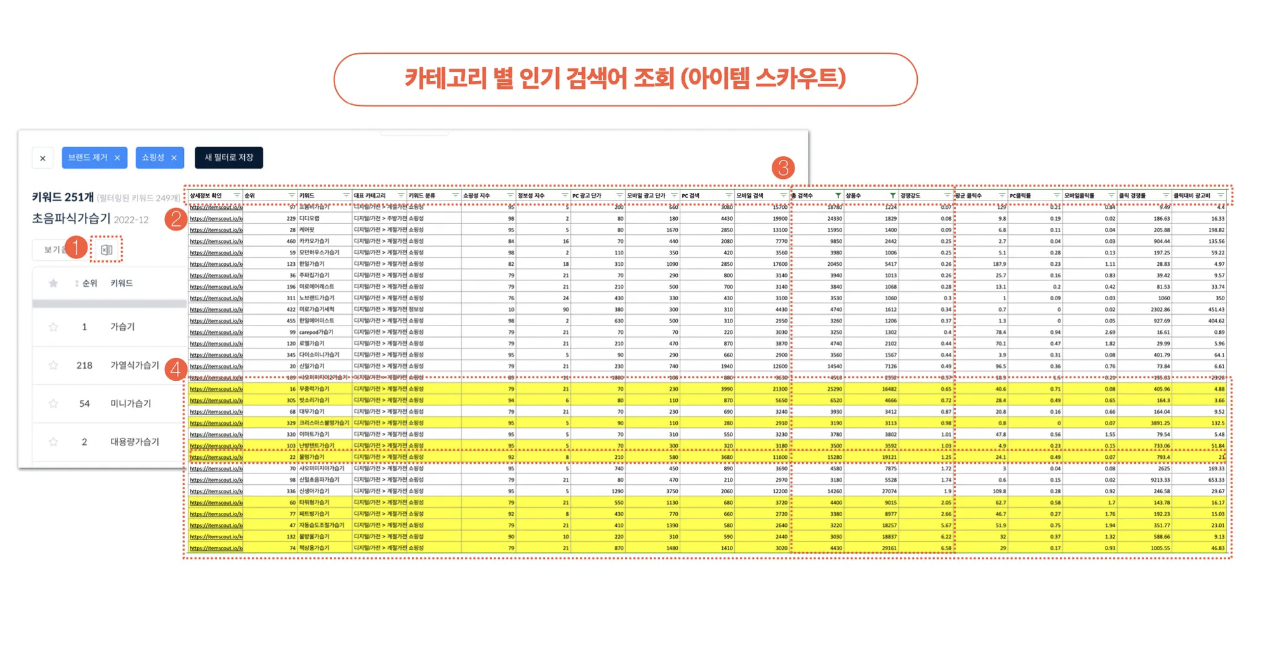Image resolution: width=1262 pixels, height=670 pixels.
Task: Toggle the favorite star for 가습기
Action: pos(53,327)
